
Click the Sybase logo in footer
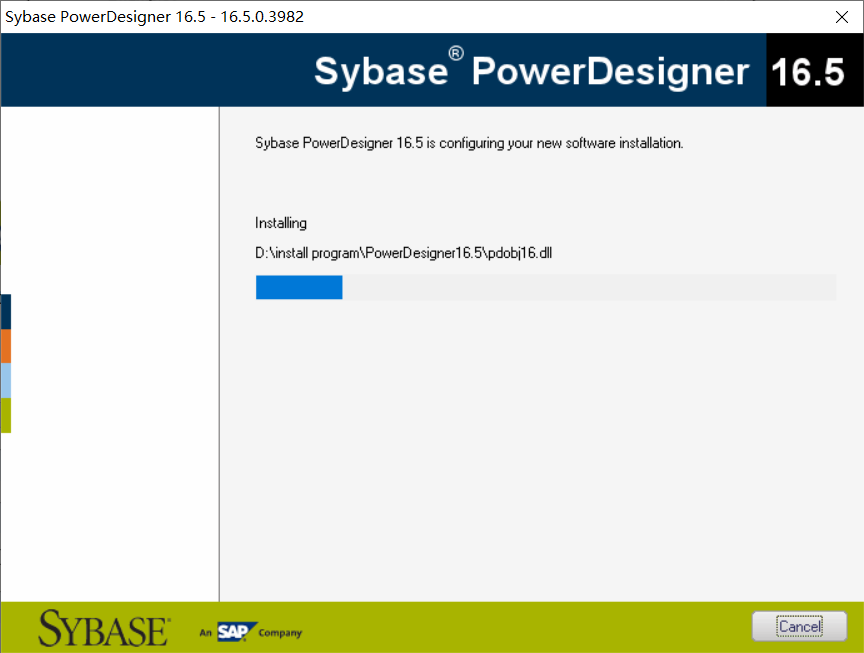pos(105,628)
